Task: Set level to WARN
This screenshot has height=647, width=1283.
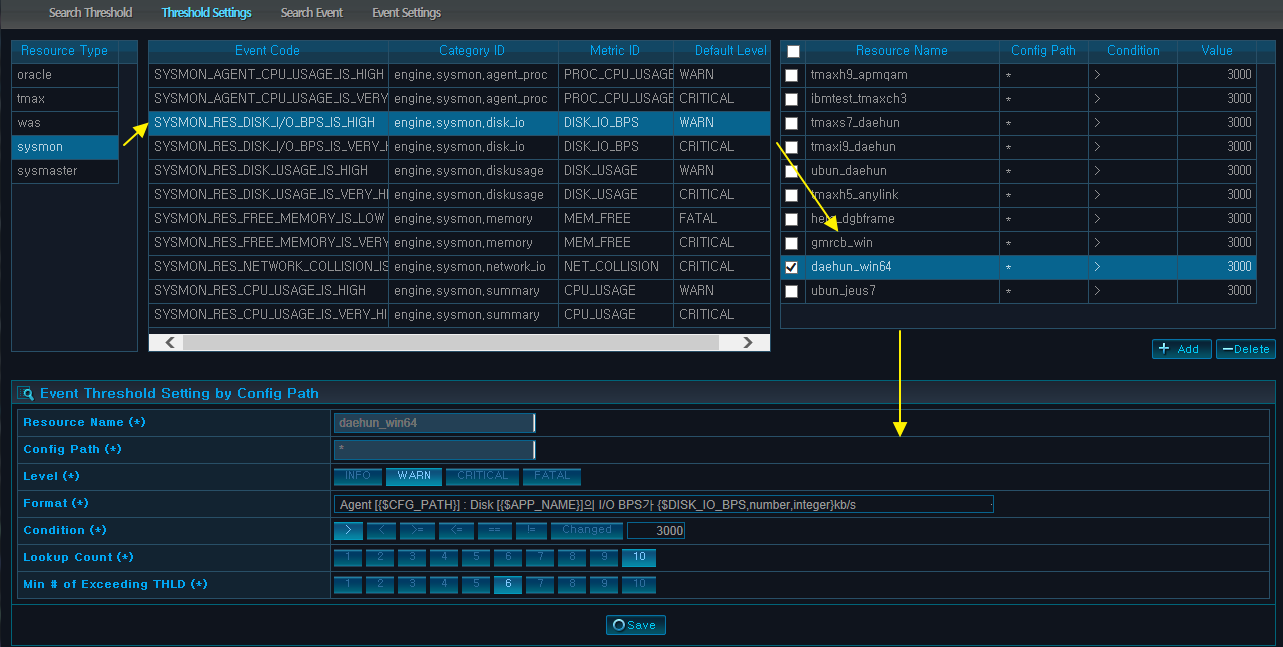Action: point(414,476)
